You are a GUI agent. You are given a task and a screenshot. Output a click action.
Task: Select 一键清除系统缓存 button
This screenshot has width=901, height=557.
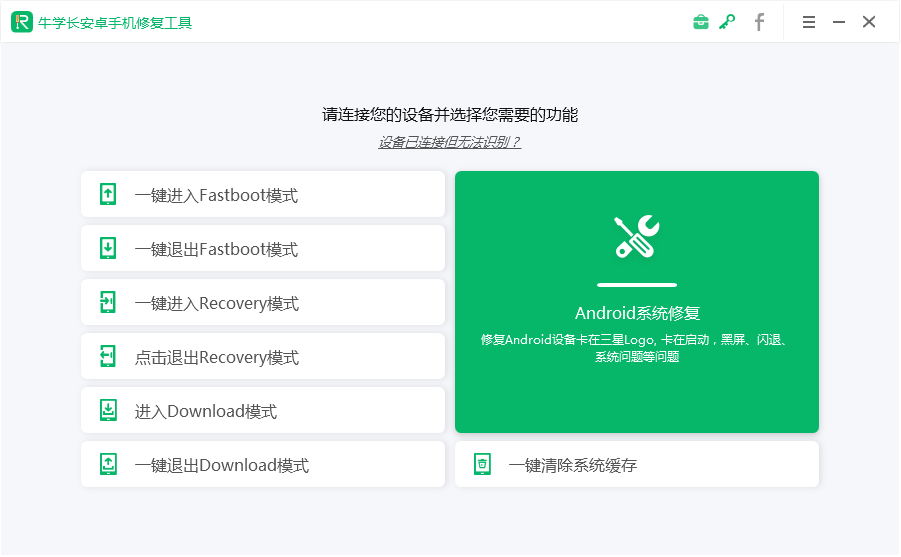(x=637, y=464)
